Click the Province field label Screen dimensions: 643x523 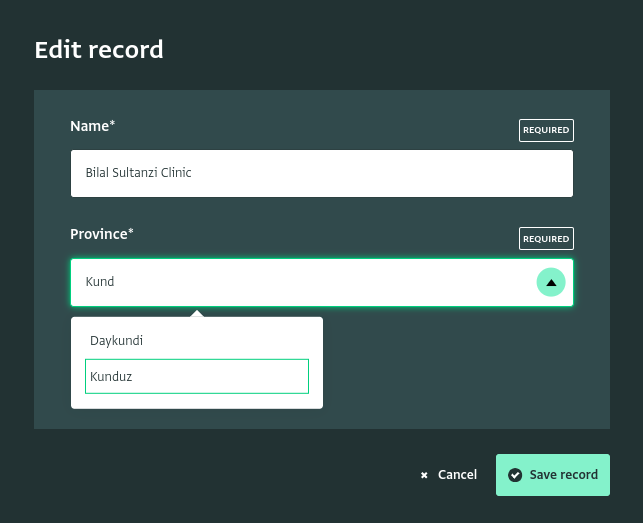click(98, 234)
